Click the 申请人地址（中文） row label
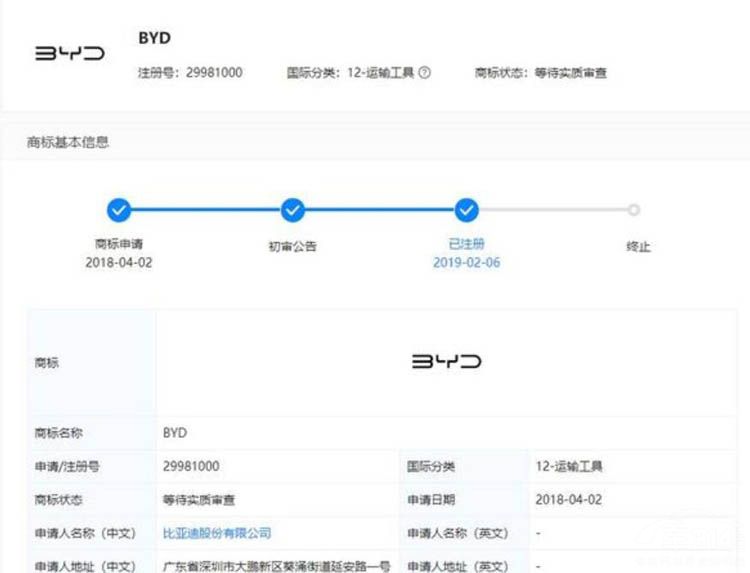This screenshot has width=750, height=573. click(85, 566)
